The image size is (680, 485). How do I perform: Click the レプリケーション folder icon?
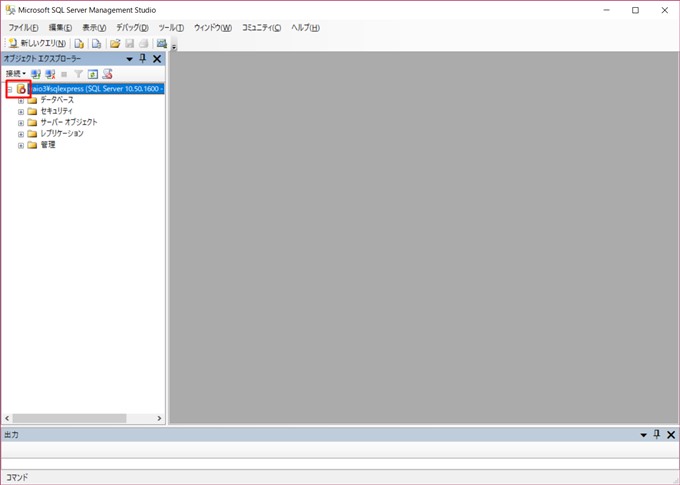[32, 134]
